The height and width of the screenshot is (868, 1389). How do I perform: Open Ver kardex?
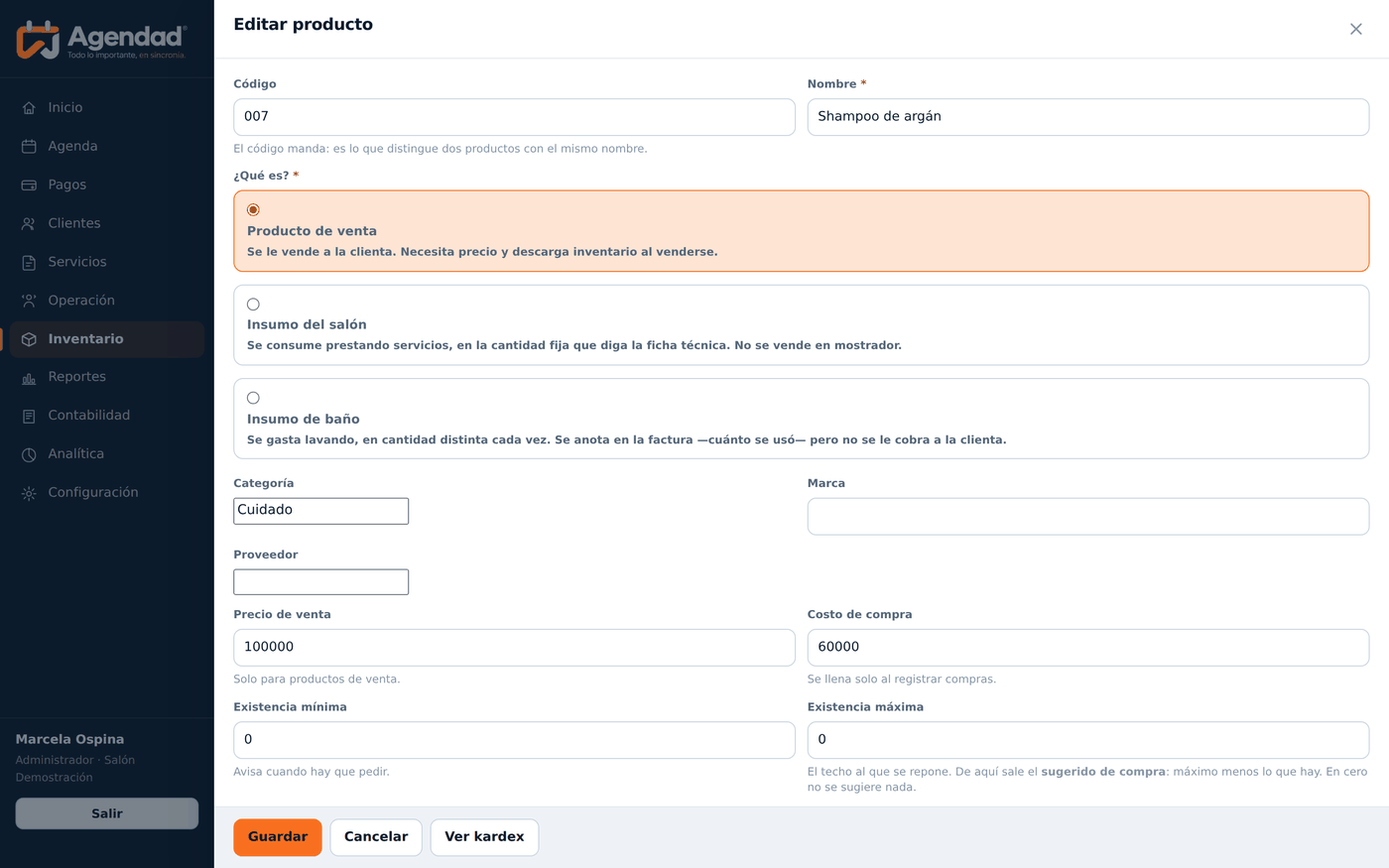tap(484, 837)
